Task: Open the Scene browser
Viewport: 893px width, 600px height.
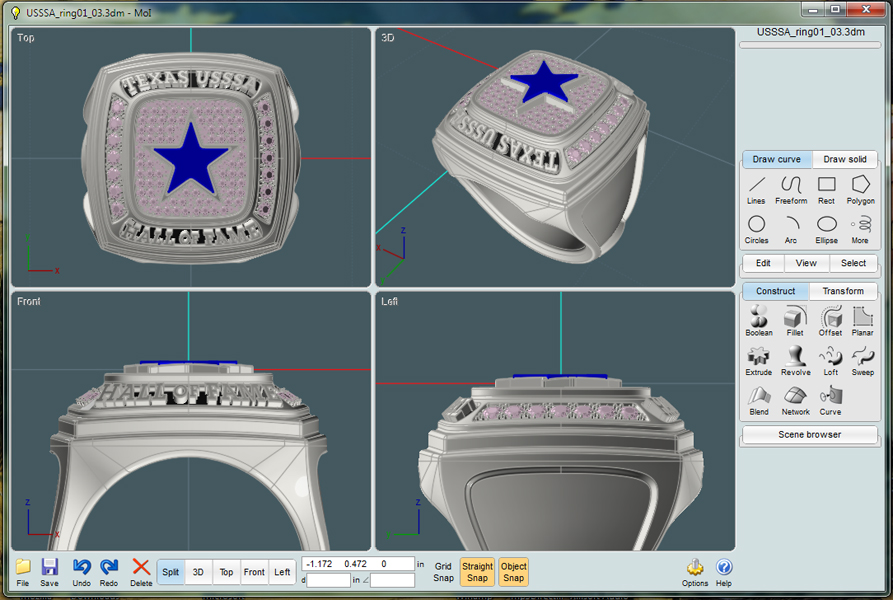Action: pos(809,434)
